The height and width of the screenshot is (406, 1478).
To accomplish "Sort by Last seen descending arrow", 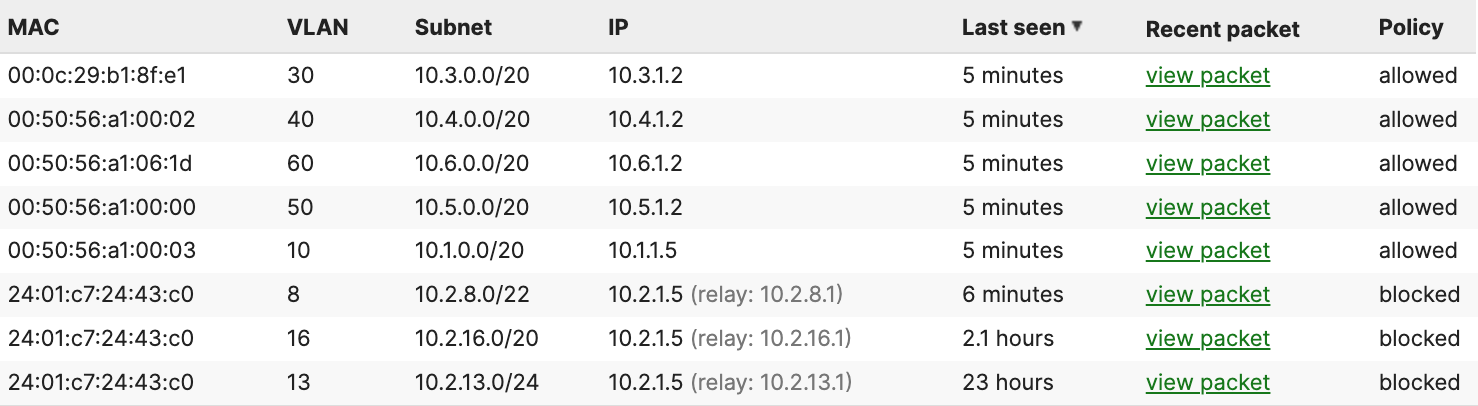I will [1077, 27].
